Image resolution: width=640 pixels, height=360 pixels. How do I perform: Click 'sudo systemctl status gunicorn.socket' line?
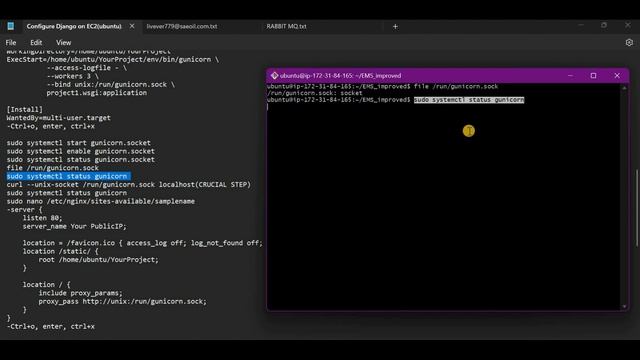point(80,160)
